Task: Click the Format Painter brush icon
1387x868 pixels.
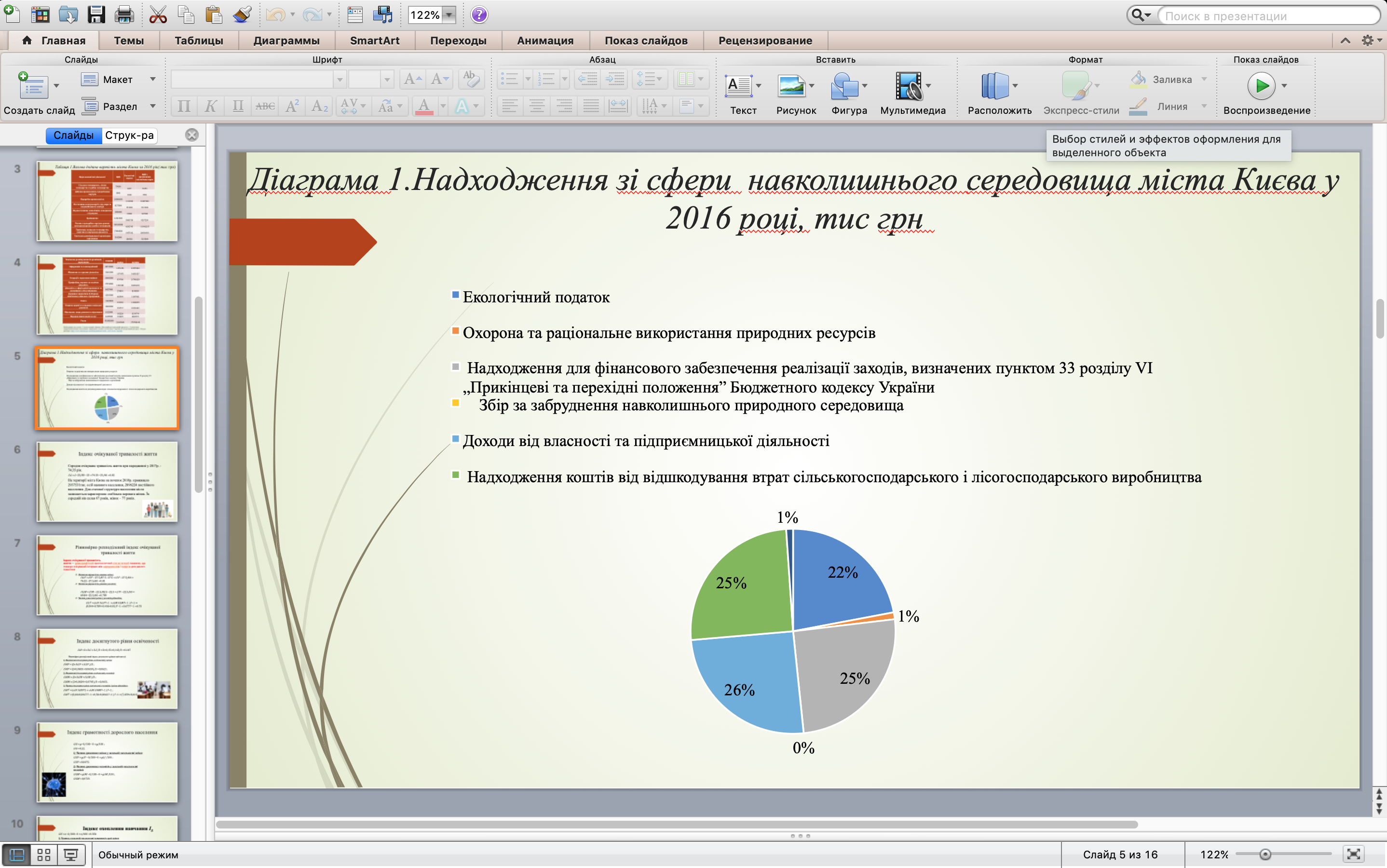Action: (242, 14)
